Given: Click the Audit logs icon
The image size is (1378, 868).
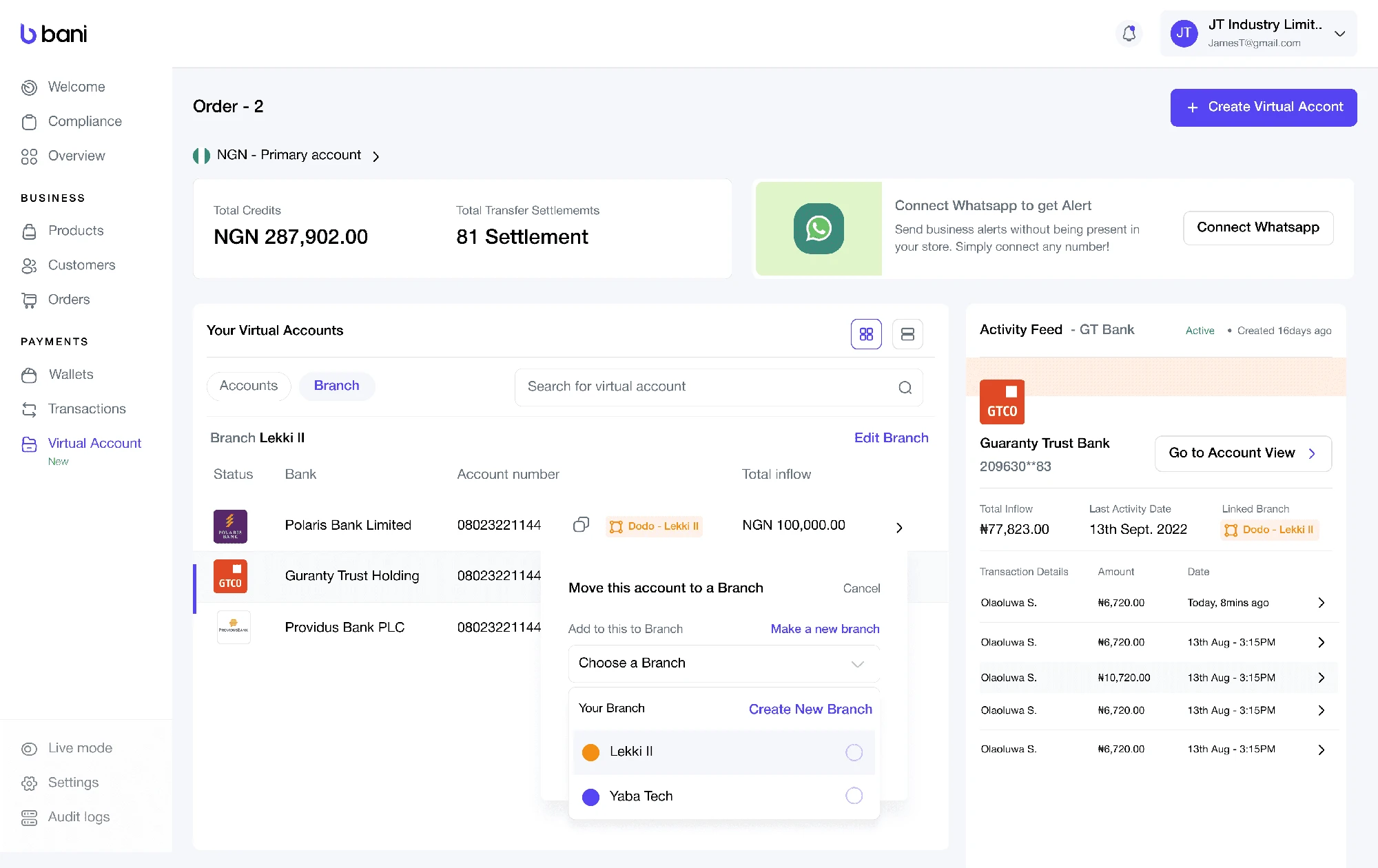Looking at the screenshot, I should 29,817.
